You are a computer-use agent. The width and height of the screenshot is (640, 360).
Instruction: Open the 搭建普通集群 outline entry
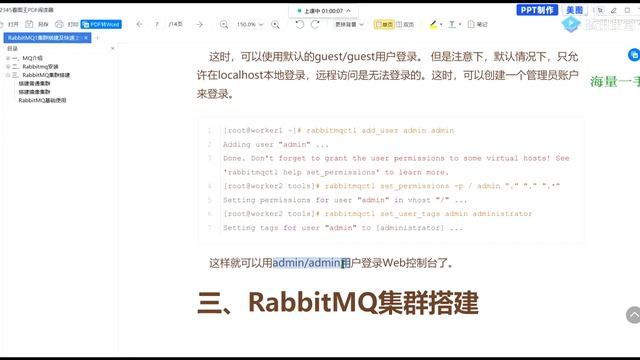(x=34, y=83)
